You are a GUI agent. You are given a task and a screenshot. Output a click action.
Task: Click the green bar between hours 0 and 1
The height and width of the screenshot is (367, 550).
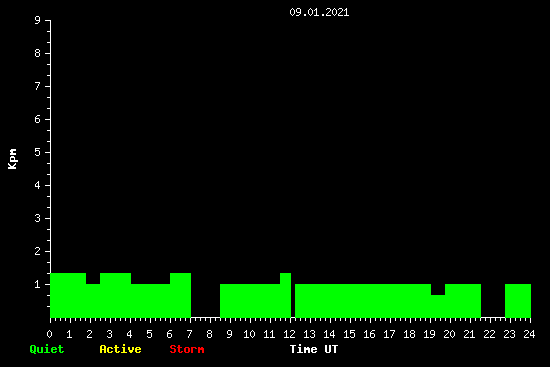coord(68,295)
